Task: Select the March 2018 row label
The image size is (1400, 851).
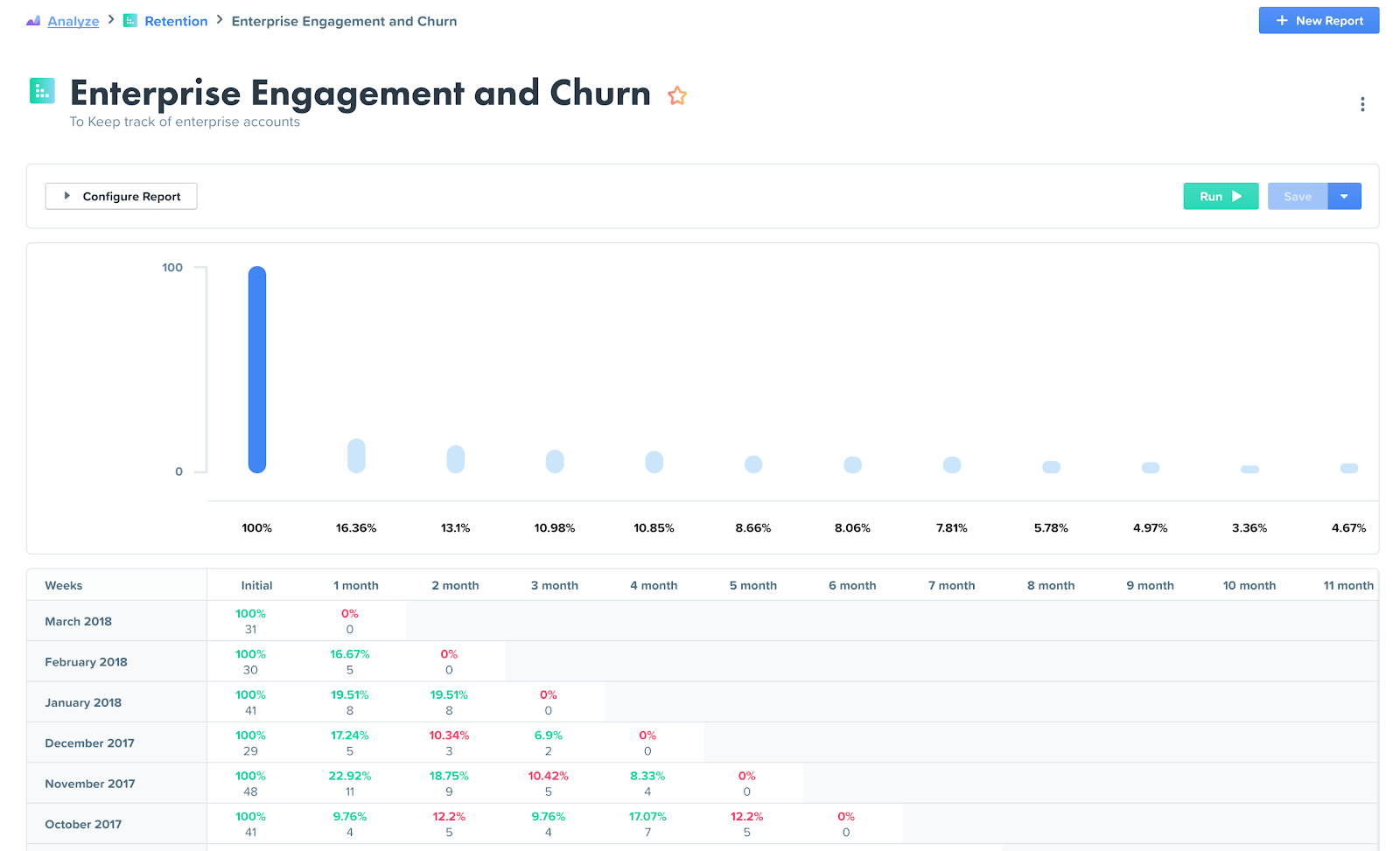Action: [79, 621]
